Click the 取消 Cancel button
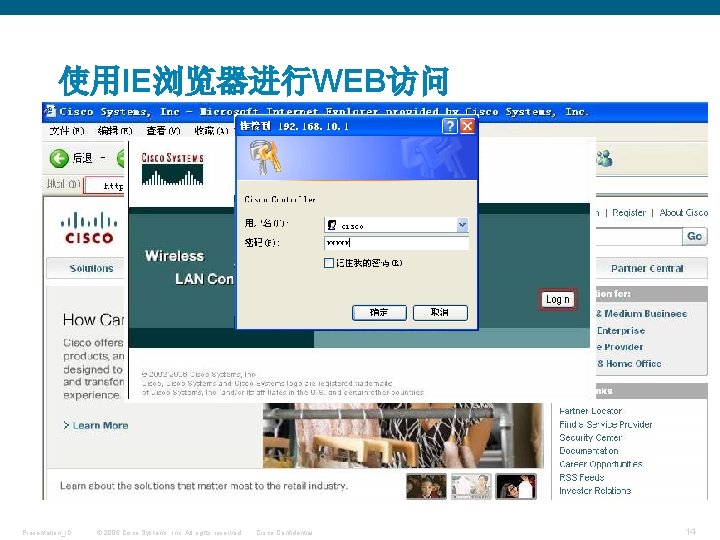 pyautogui.click(x=440, y=313)
